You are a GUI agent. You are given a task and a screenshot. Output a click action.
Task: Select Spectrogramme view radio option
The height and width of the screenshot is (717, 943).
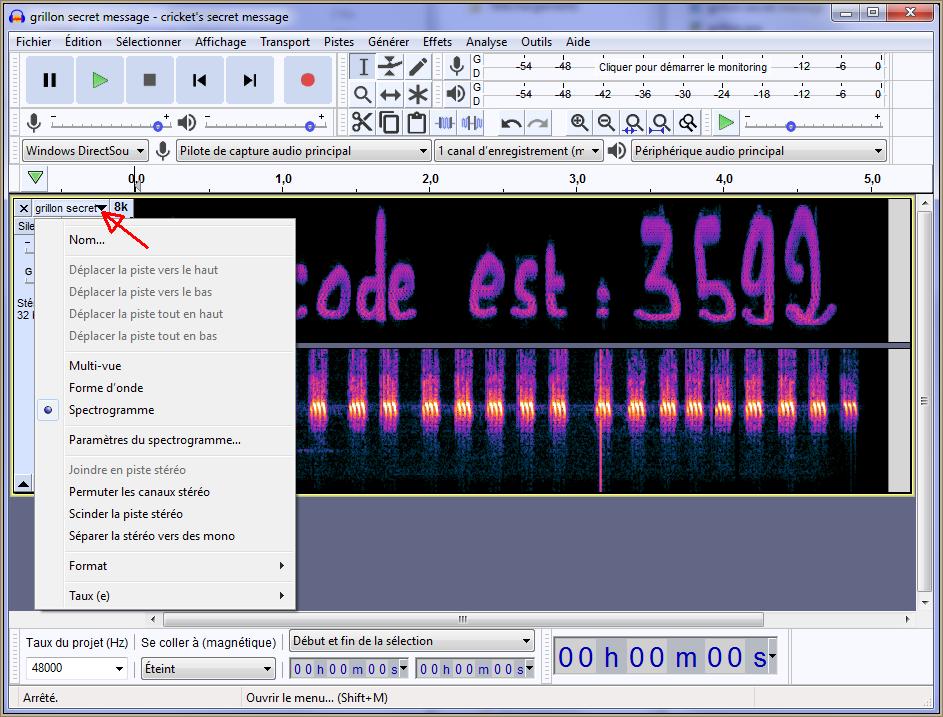point(111,410)
